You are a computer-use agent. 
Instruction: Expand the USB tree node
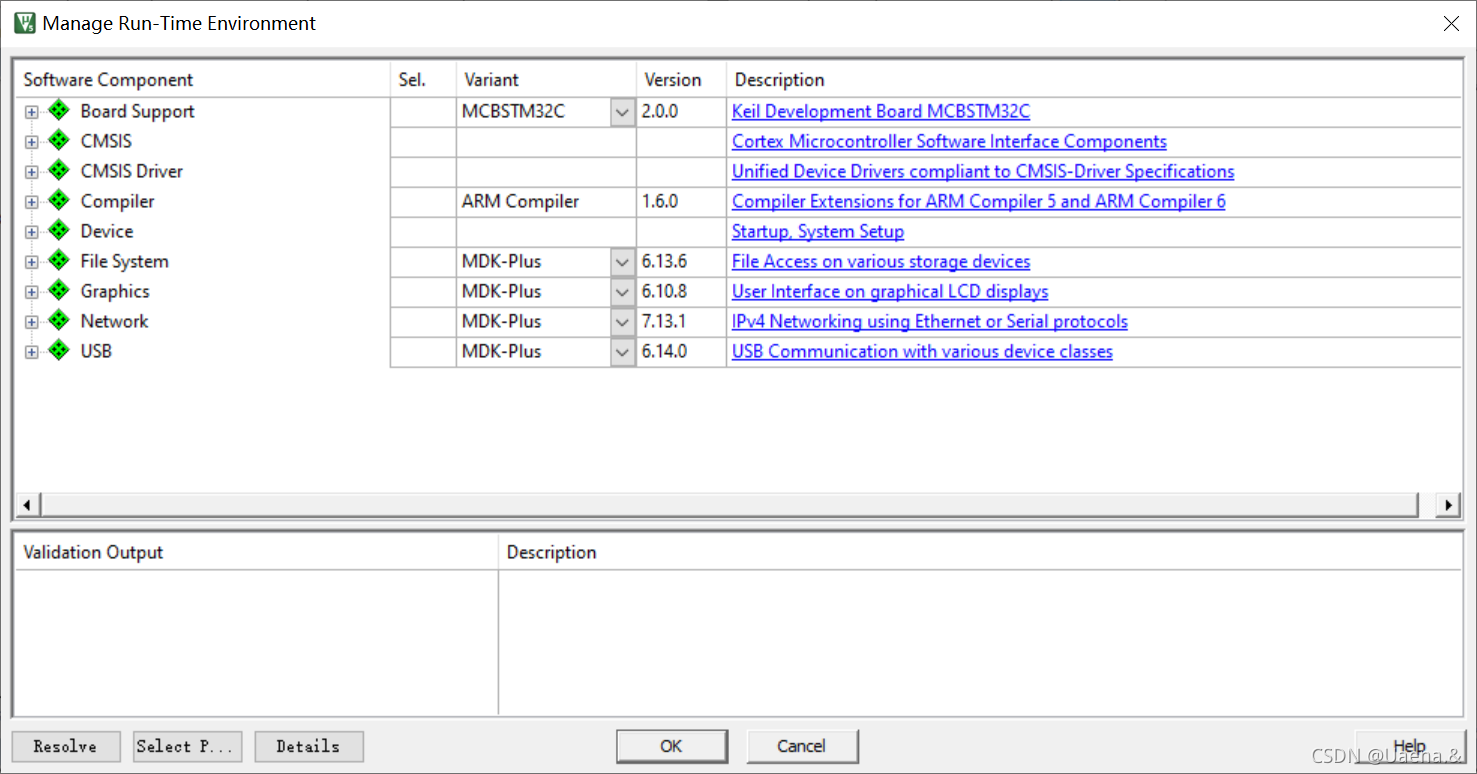(x=32, y=352)
